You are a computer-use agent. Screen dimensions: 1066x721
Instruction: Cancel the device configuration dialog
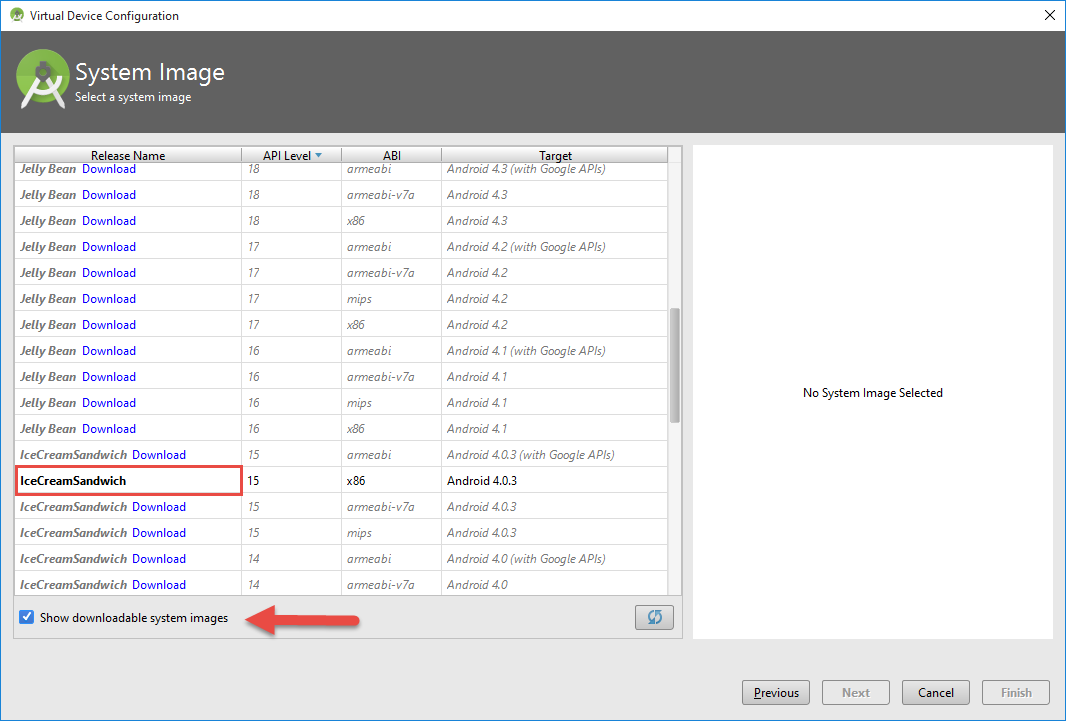pyautogui.click(x=935, y=692)
